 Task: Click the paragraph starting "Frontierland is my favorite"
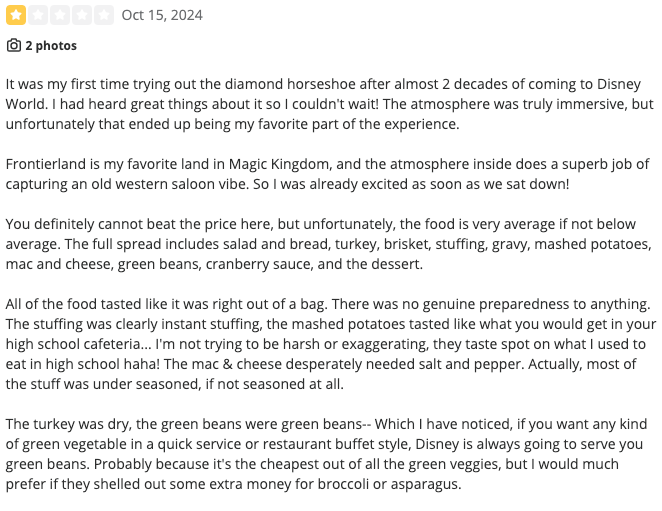330,174
